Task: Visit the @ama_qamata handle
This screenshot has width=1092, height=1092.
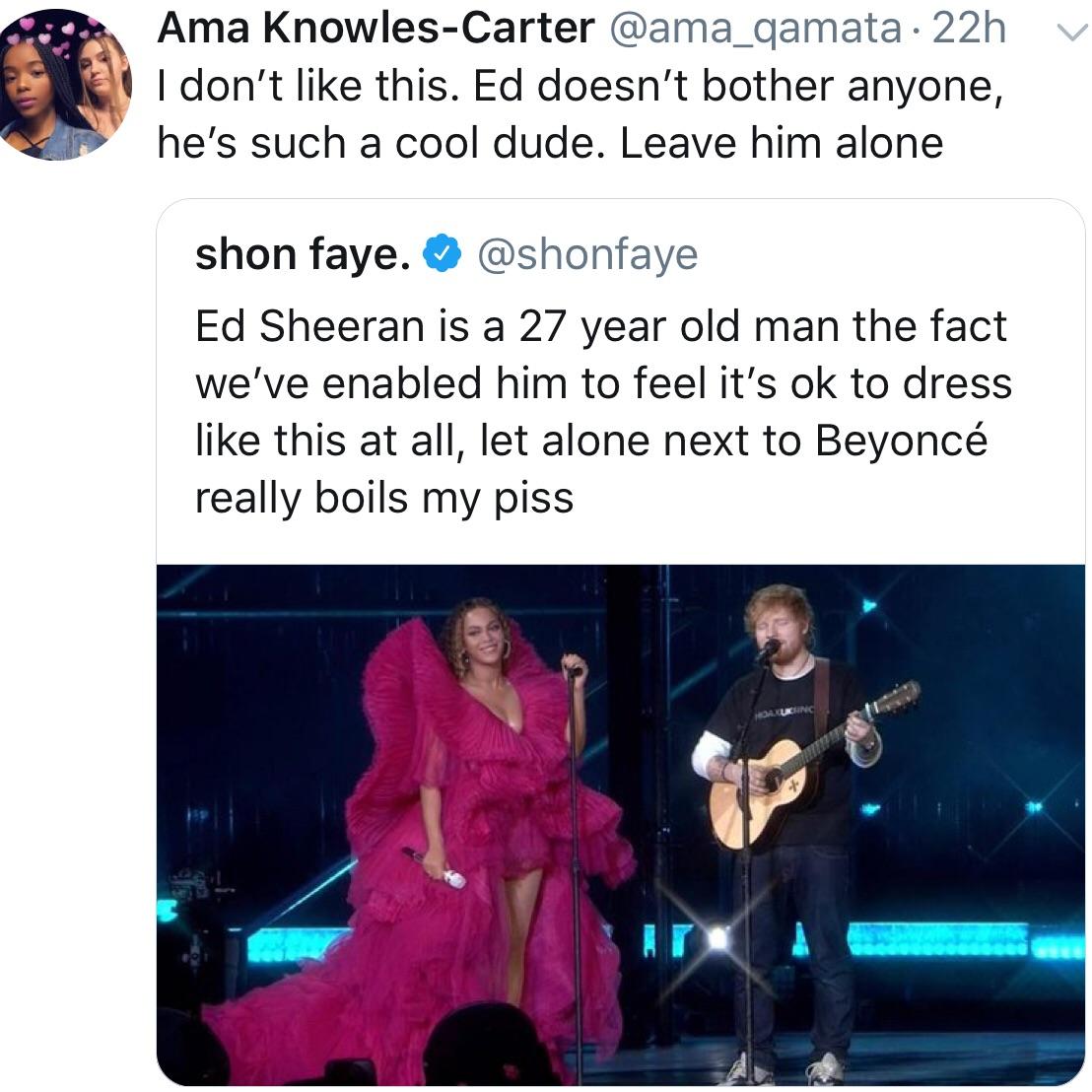Action: click(x=756, y=30)
